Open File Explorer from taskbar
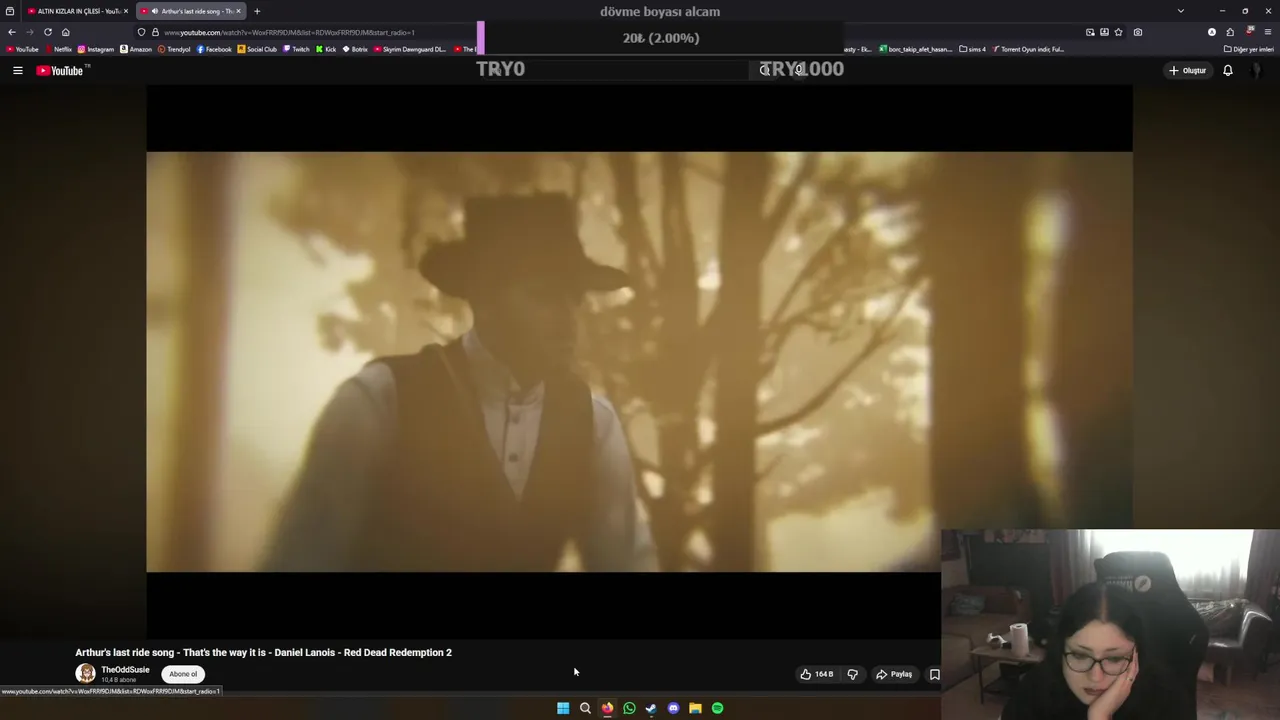Viewport: 1280px width, 720px height. pos(695,708)
